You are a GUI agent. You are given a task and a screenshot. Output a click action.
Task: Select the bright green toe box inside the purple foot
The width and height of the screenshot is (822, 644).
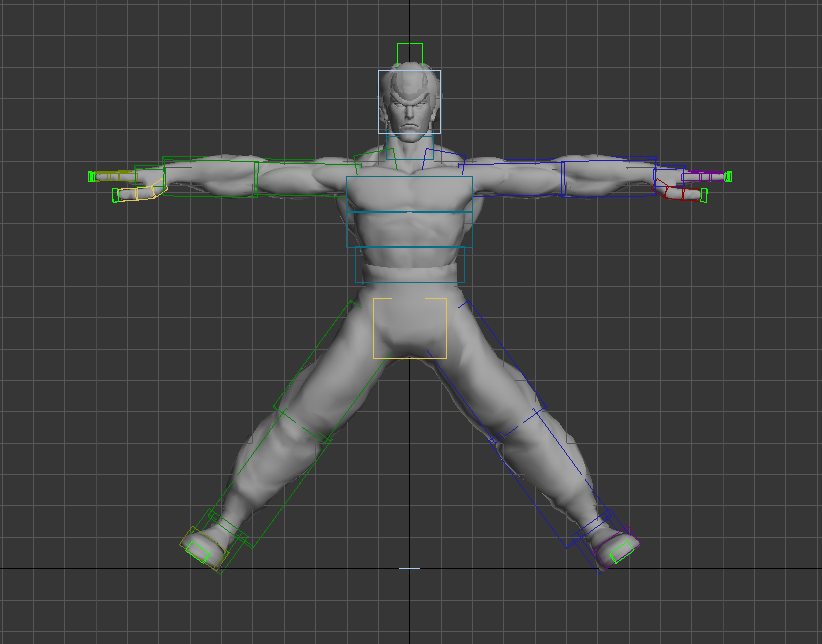[622, 552]
